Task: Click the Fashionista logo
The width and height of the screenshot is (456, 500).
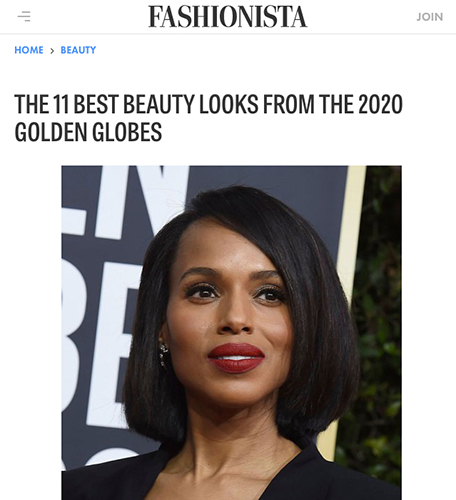Action: 228,17
